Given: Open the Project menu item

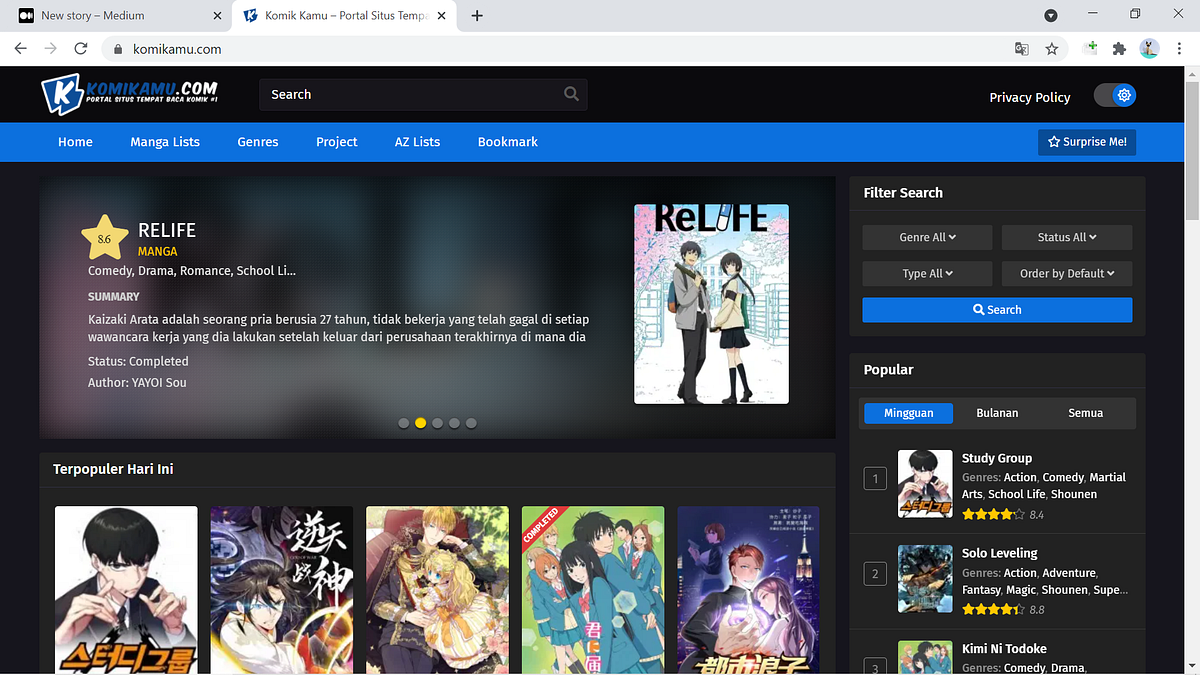Looking at the screenshot, I should coord(337,142).
